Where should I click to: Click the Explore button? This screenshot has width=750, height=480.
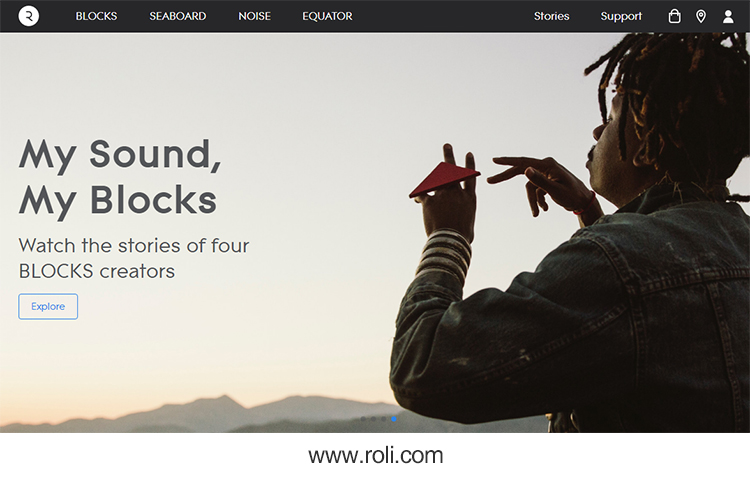click(48, 306)
